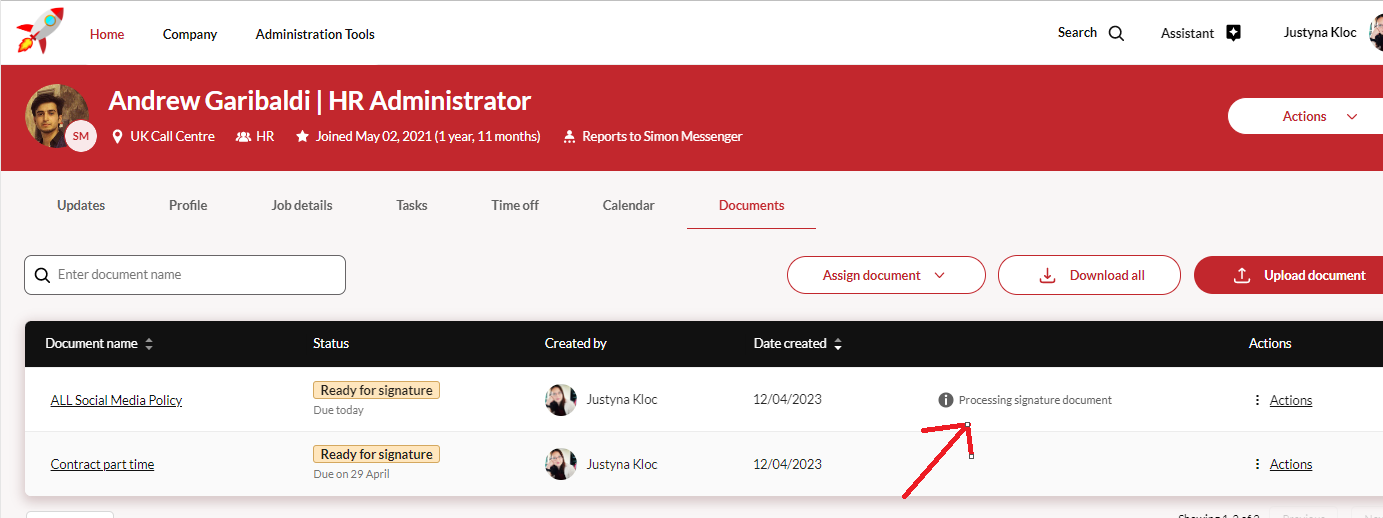
Task: Open the Assistant icon
Action: coord(1233,33)
